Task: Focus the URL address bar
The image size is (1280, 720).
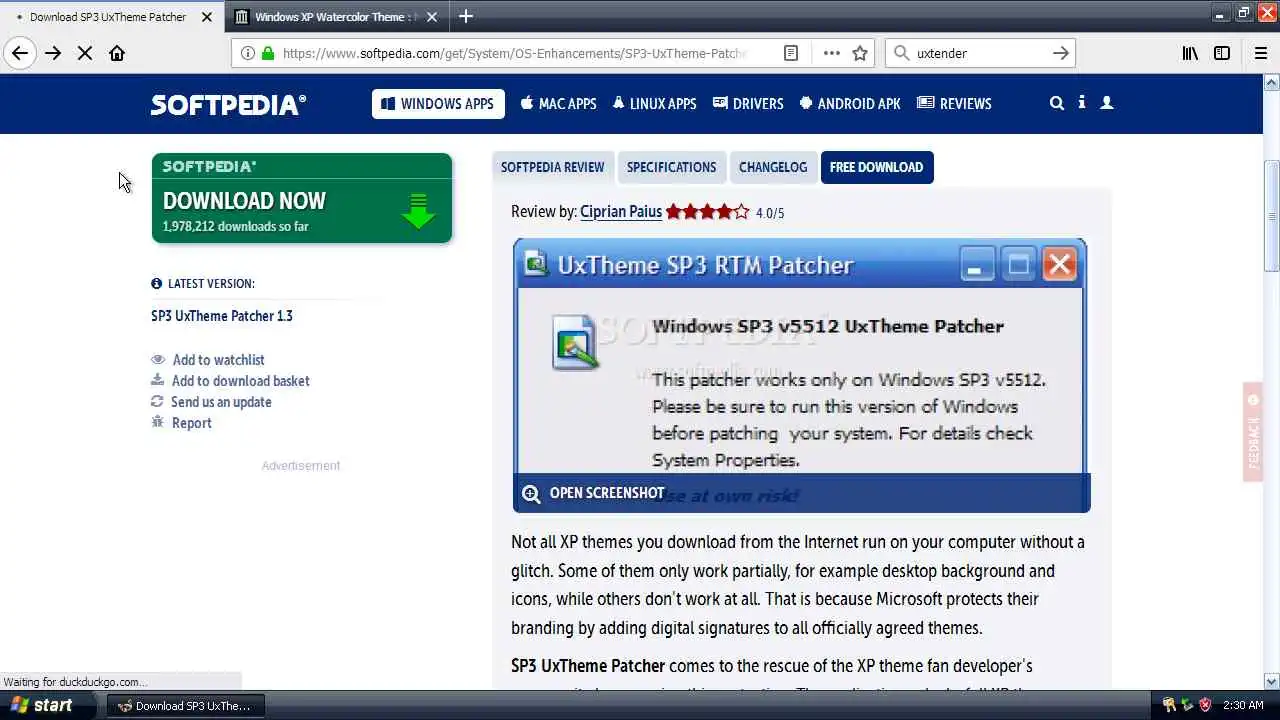Action: (514, 53)
